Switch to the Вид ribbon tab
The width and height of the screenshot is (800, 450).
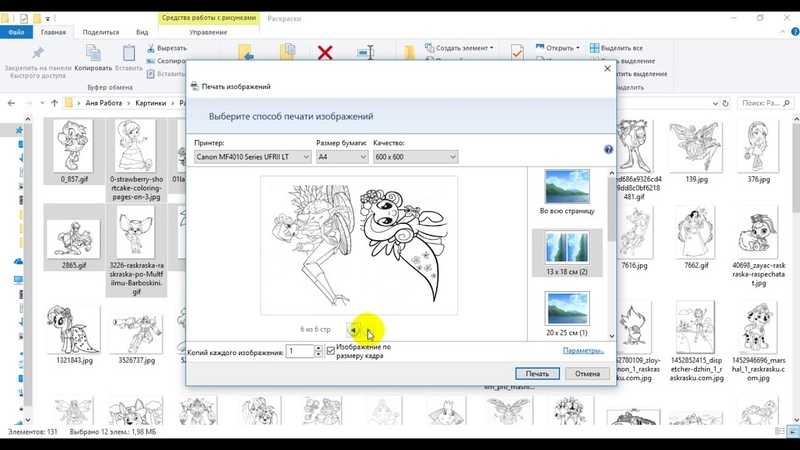(142, 32)
